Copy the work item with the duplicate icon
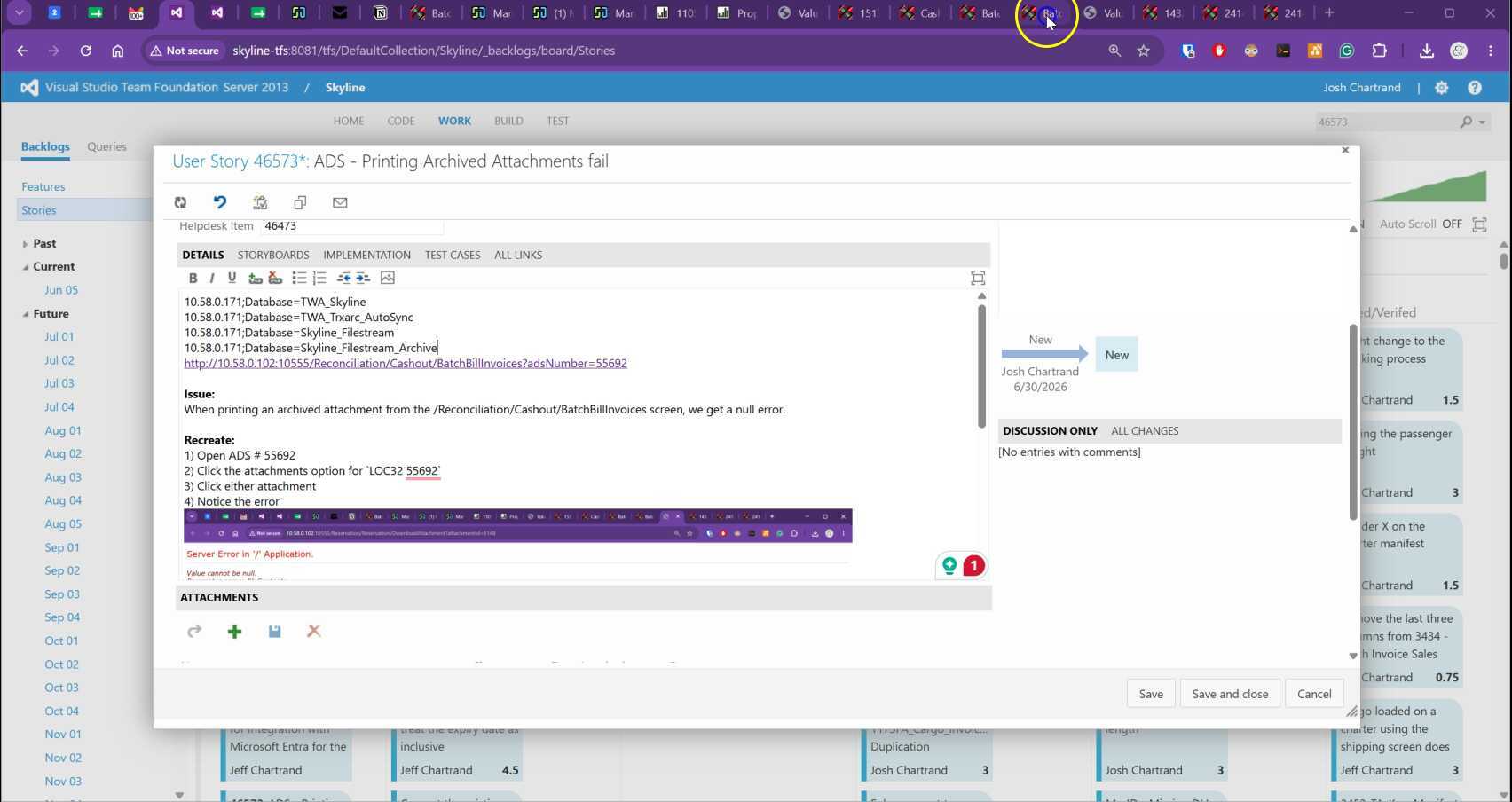 click(300, 202)
